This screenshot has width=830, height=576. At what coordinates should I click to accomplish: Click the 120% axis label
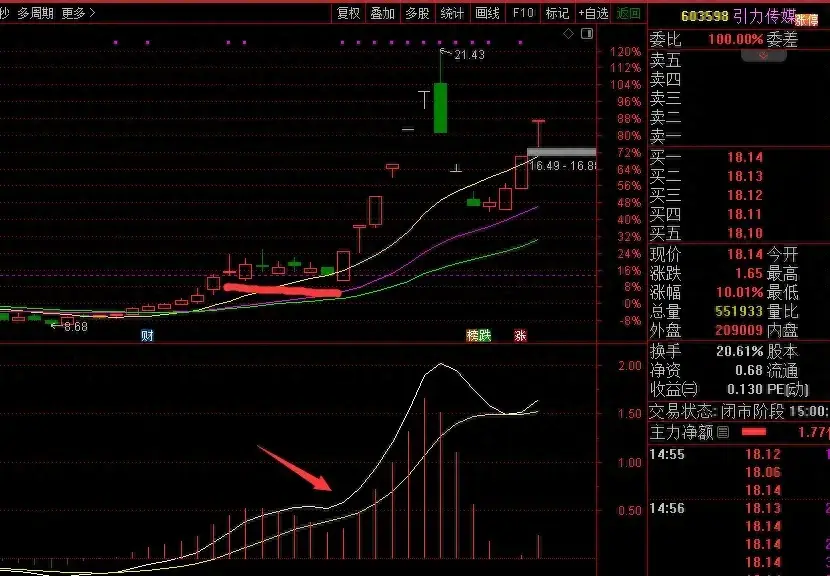(626, 51)
